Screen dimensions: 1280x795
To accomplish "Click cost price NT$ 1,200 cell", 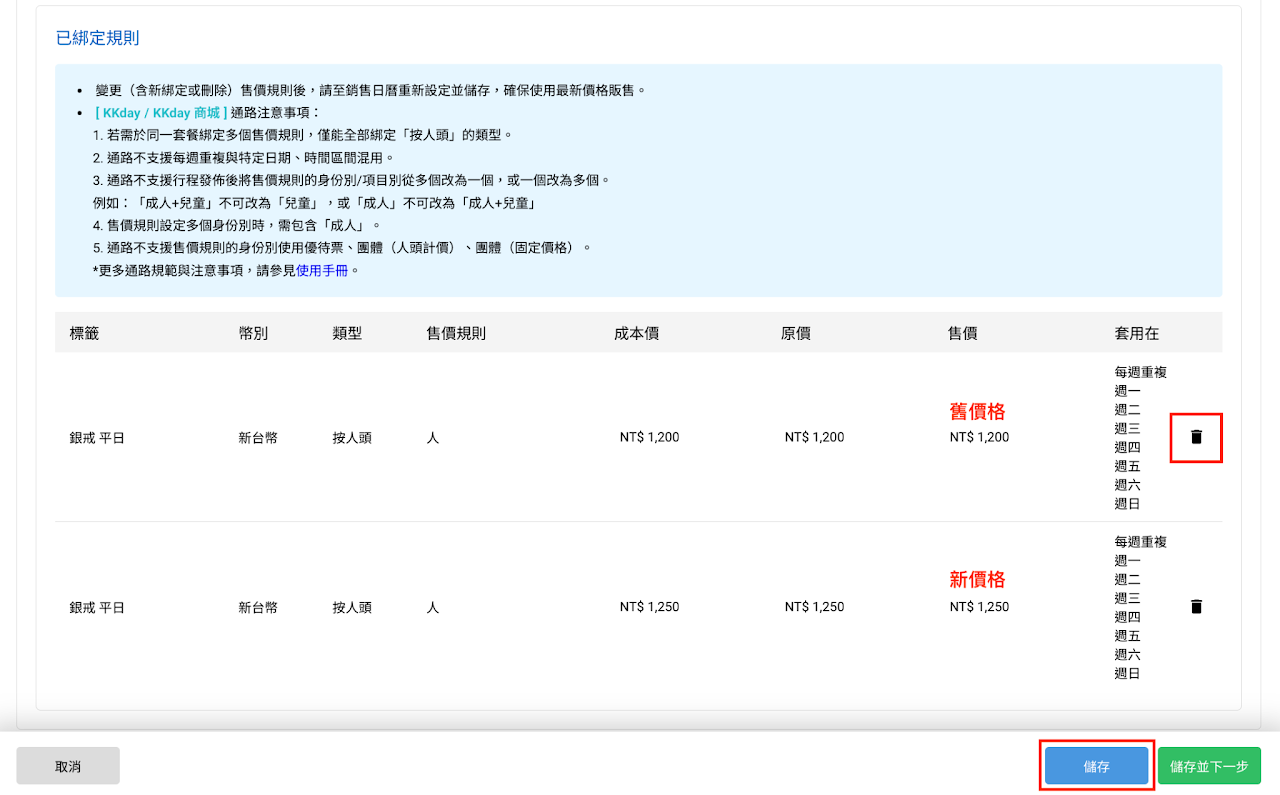I will [649, 437].
